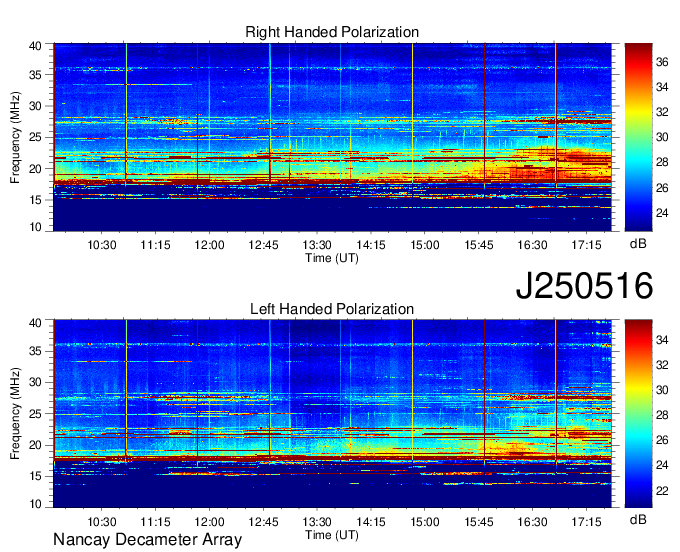The height and width of the screenshot is (552, 680).
Task: Click the 11:15 time tick under the bottom plot
Action: (155, 522)
